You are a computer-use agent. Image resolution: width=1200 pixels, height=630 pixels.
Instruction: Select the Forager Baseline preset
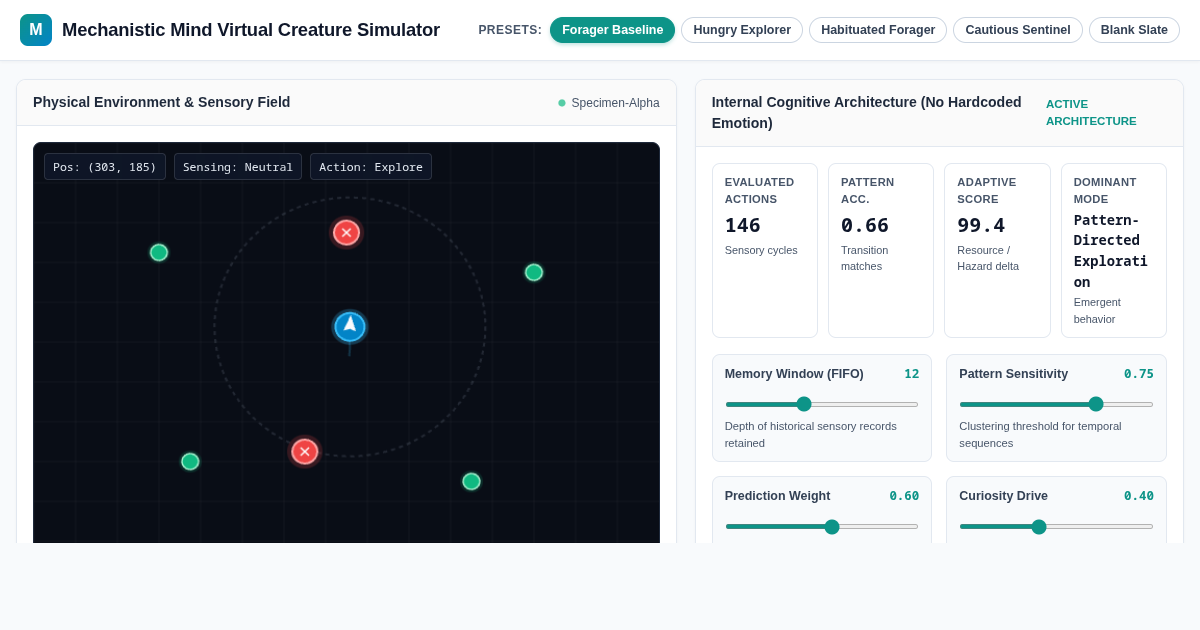[x=612, y=30]
